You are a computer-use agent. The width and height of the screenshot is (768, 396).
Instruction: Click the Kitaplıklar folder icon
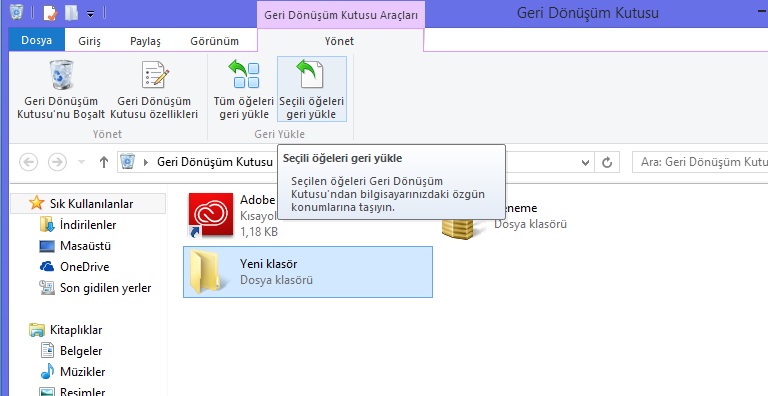click(x=37, y=330)
